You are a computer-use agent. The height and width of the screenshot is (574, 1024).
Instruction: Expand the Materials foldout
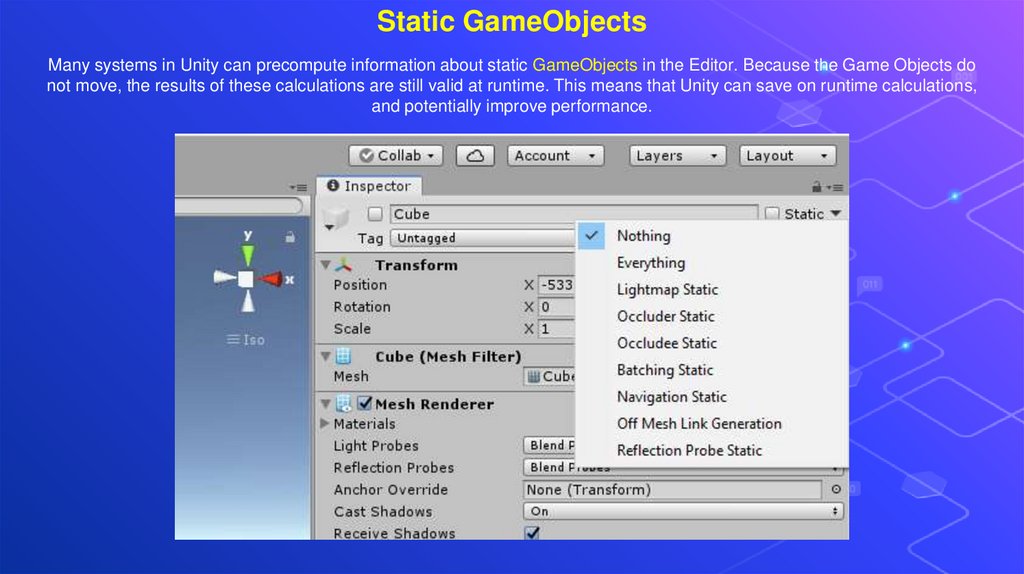[x=325, y=423]
